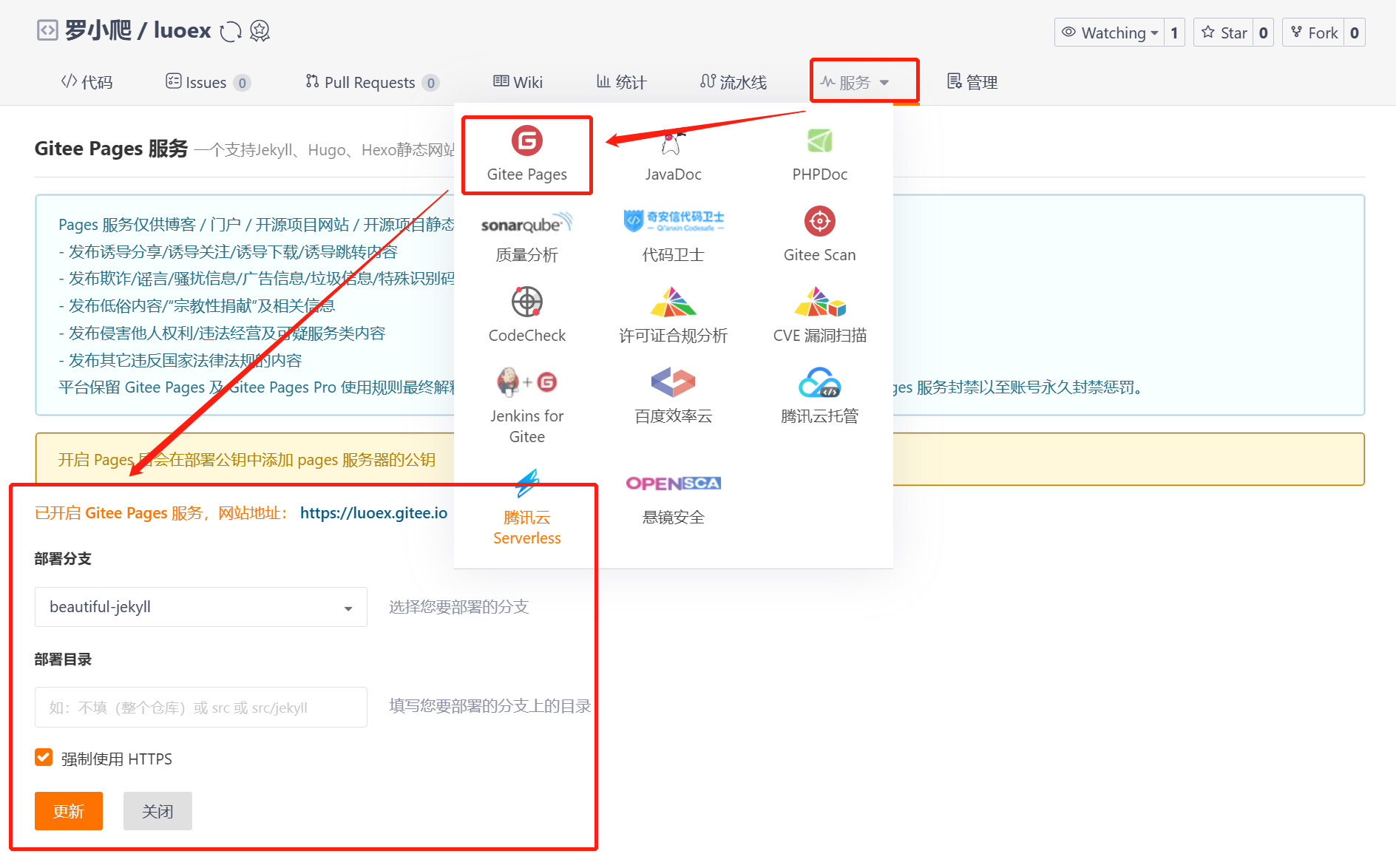Click the badge icon next to luoex
This screenshot has height=868, width=1396.
coord(260,31)
